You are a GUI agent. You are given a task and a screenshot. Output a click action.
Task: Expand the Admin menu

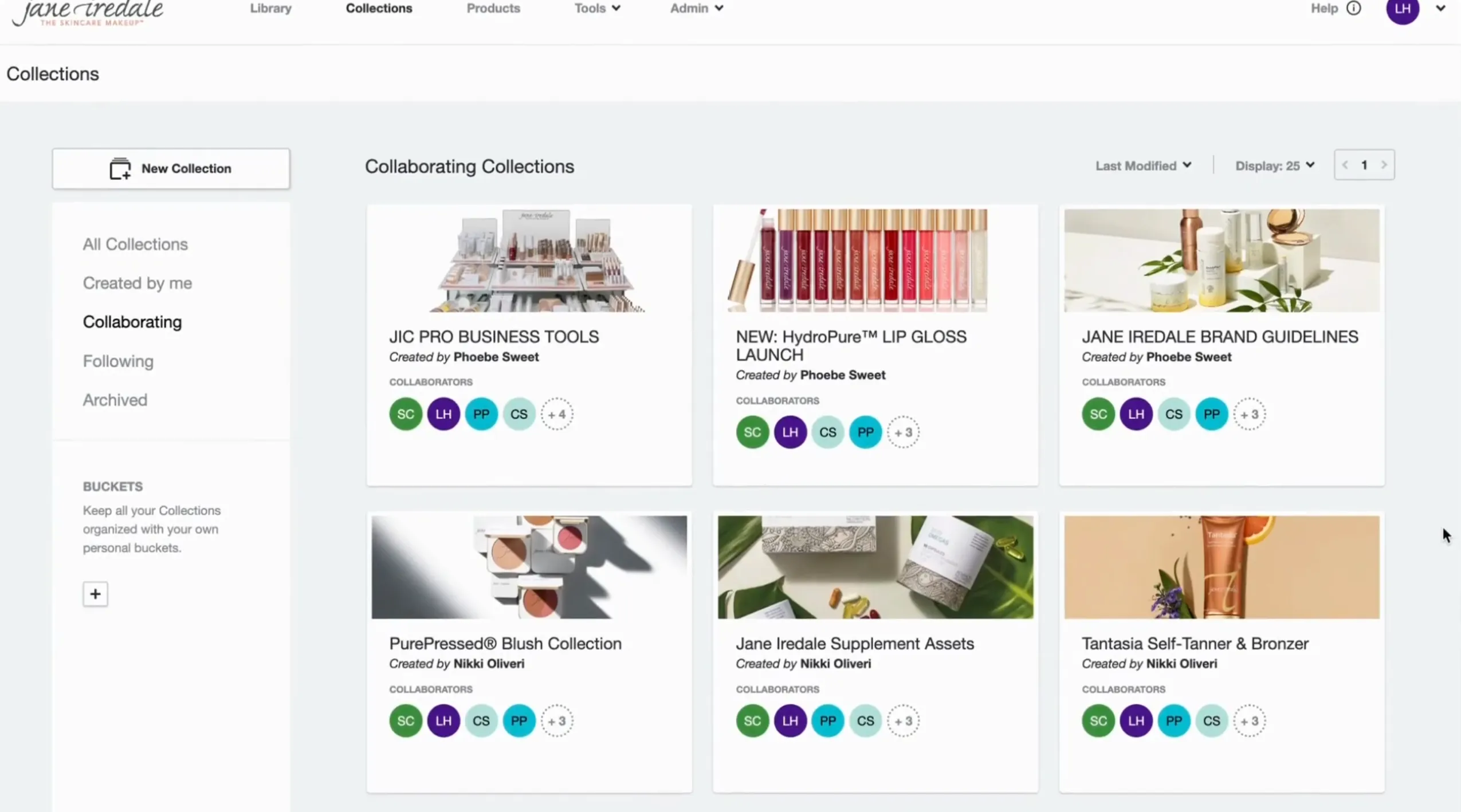697,8
